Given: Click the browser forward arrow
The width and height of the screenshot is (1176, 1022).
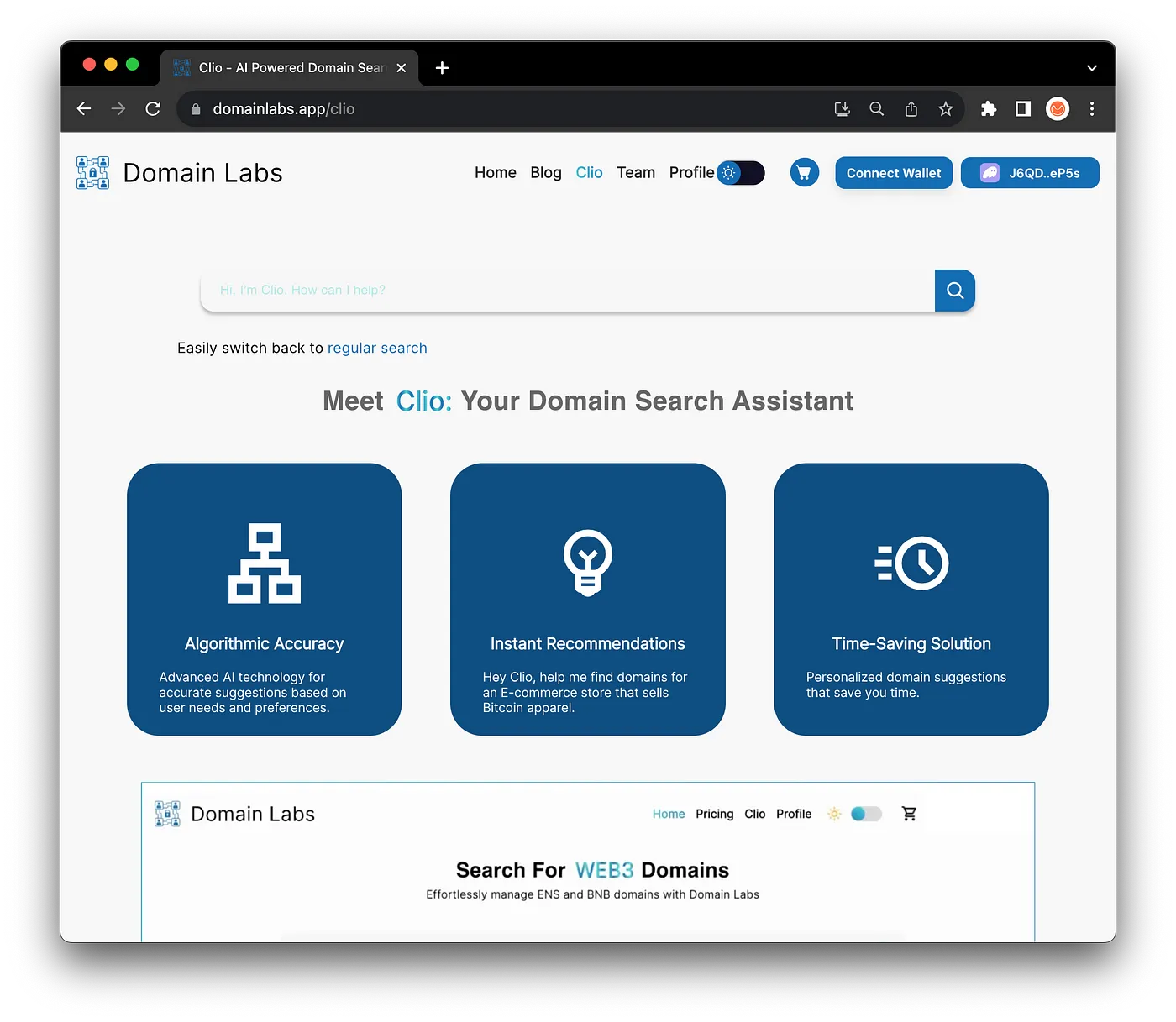Looking at the screenshot, I should point(118,108).
